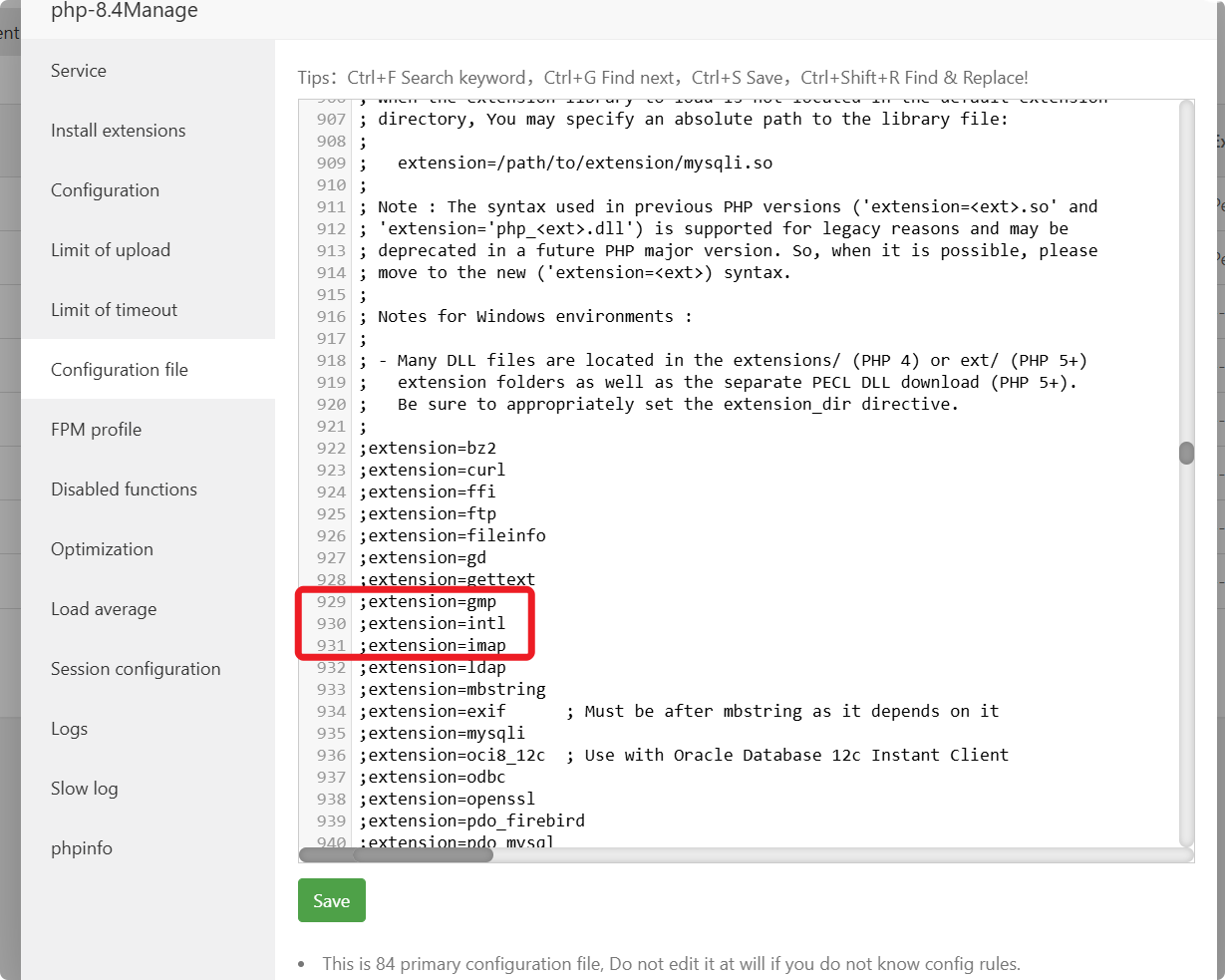This screenshot has height=980, width=1225.
Task: Open FPM profile section
Action: point(148,430)
